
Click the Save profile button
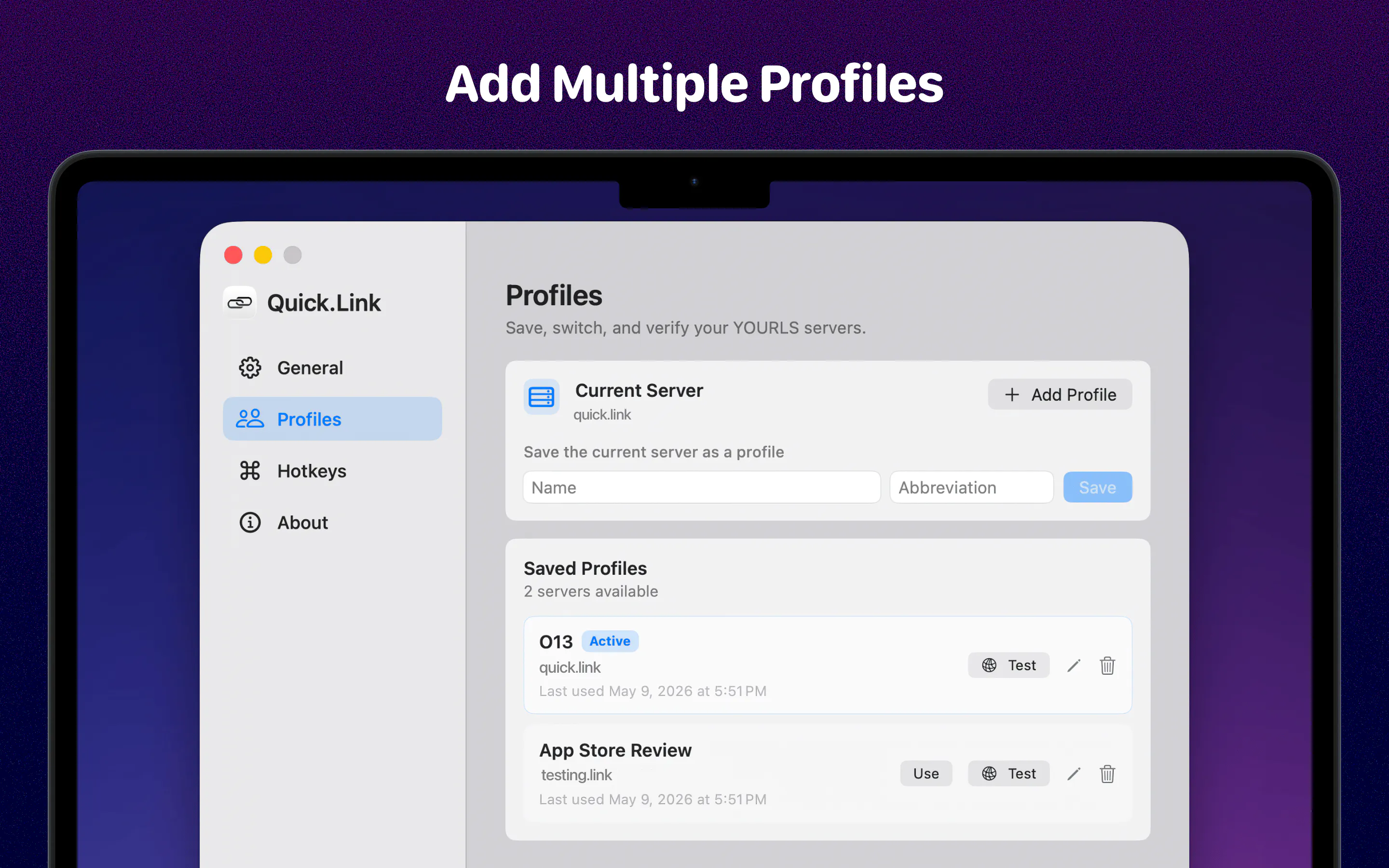[x=1097, y=488]
